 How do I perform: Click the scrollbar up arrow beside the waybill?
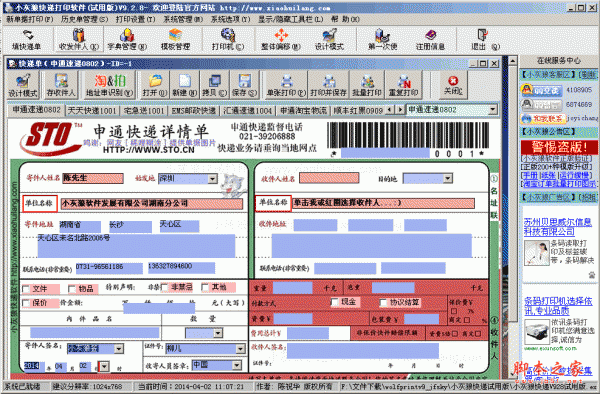point(513,61)
